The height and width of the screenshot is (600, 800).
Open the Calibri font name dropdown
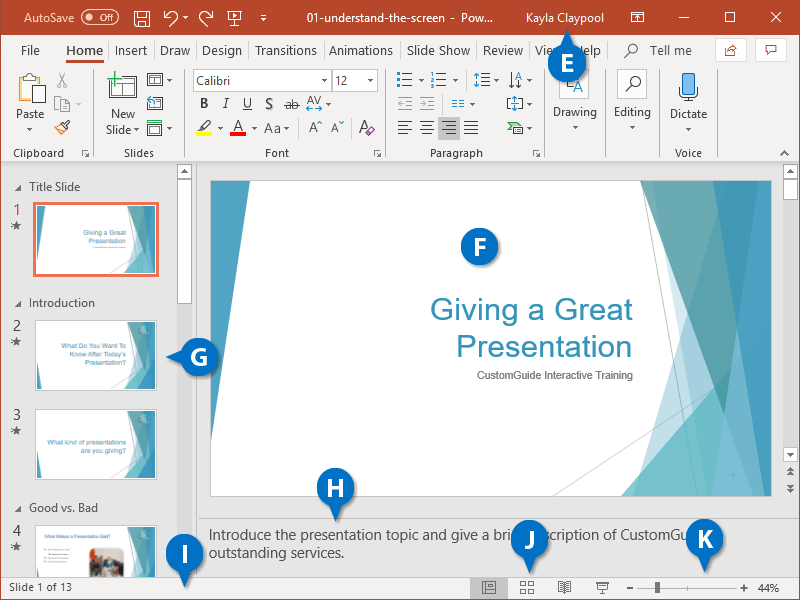click(260, 80)
